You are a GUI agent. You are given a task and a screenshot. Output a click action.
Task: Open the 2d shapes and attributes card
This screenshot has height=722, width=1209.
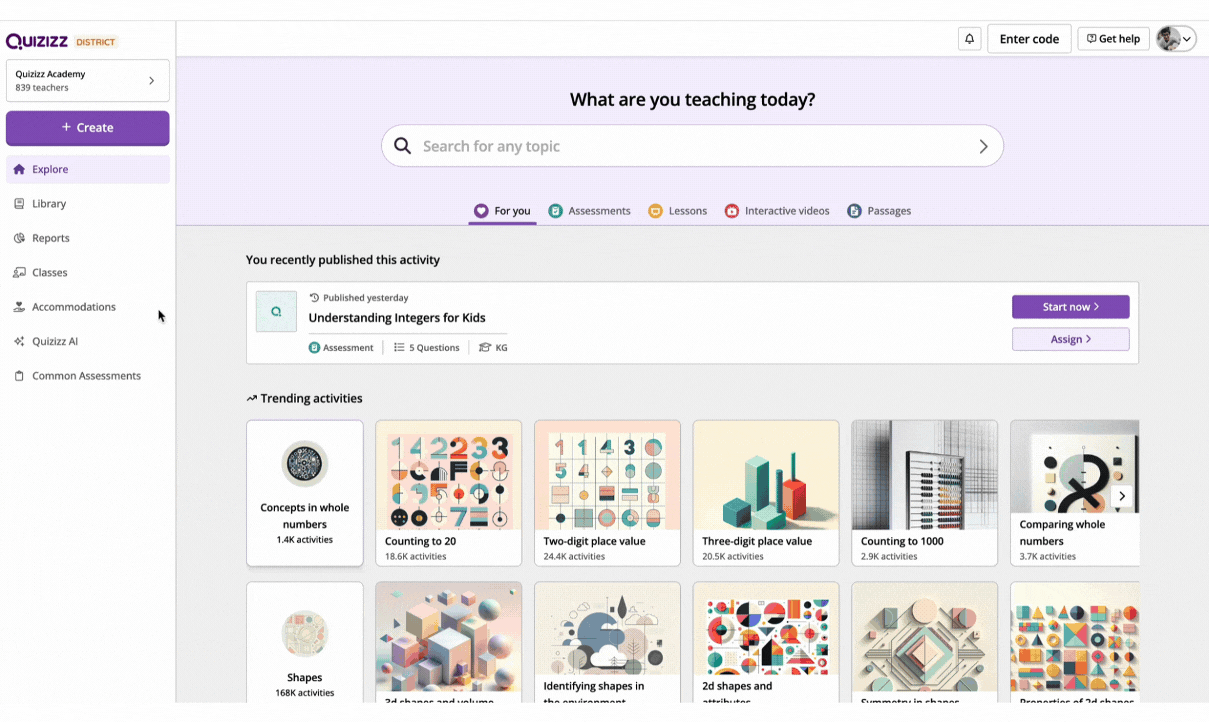point(766,642)
